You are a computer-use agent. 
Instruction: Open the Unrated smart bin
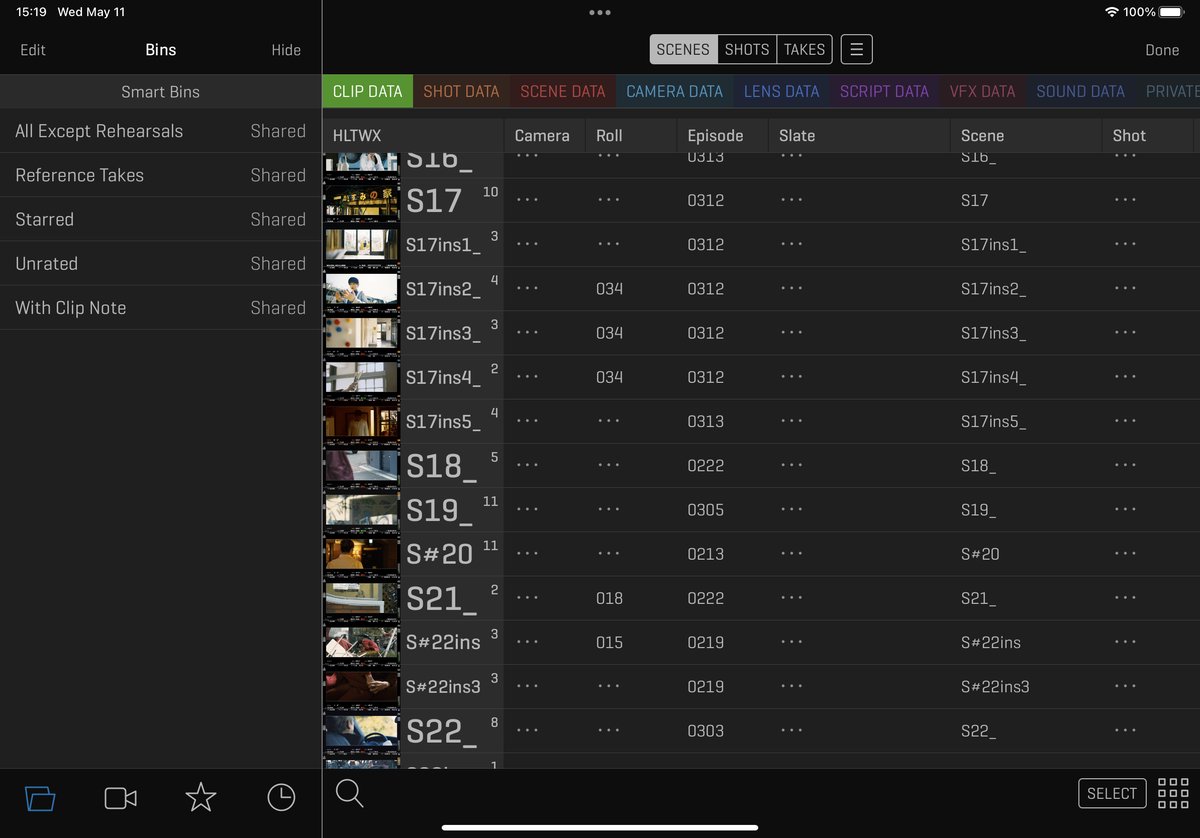160,263
